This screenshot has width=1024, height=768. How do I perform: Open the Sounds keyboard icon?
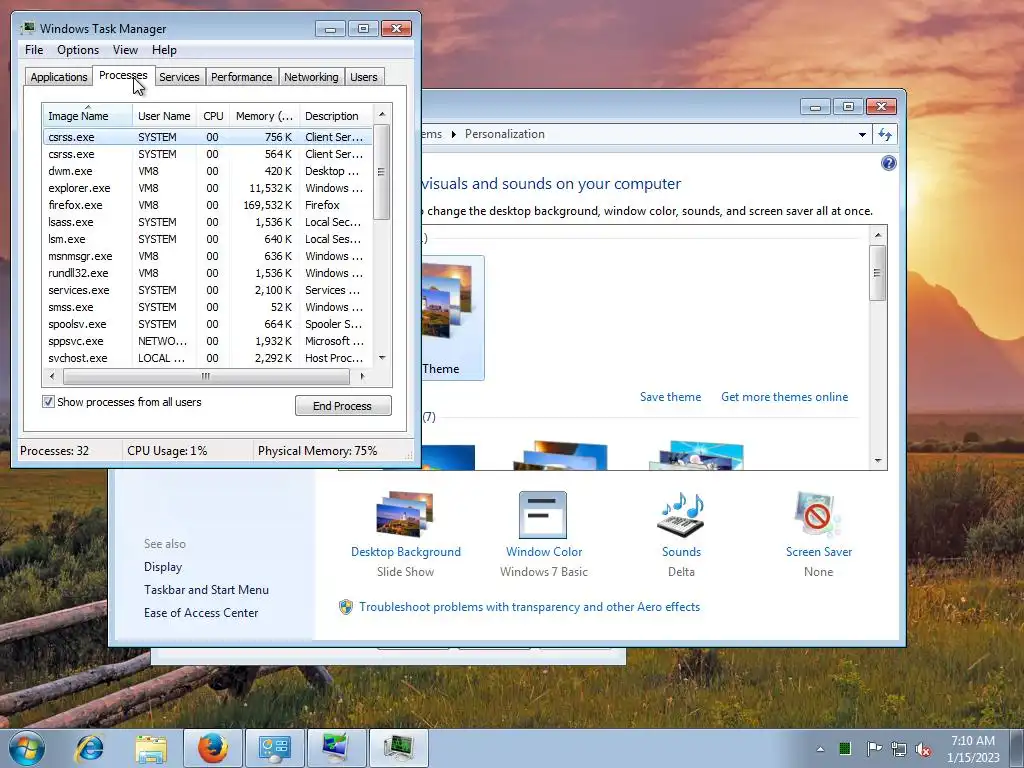680,515
